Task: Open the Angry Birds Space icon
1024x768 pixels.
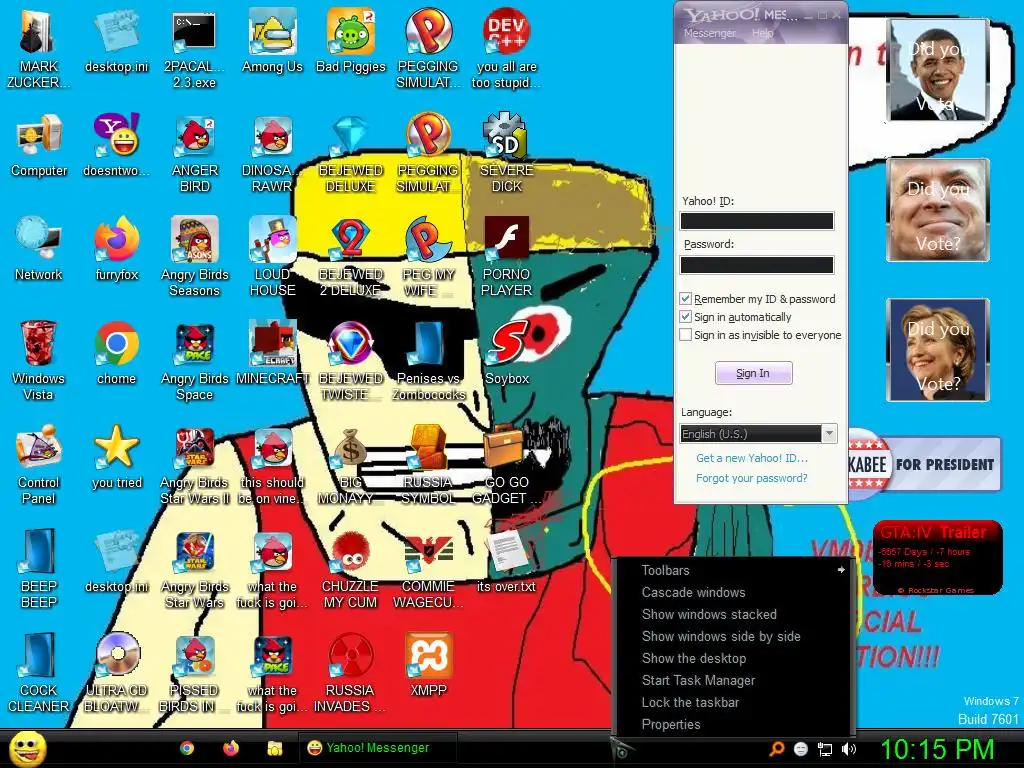Action: [x=195, y=359]
